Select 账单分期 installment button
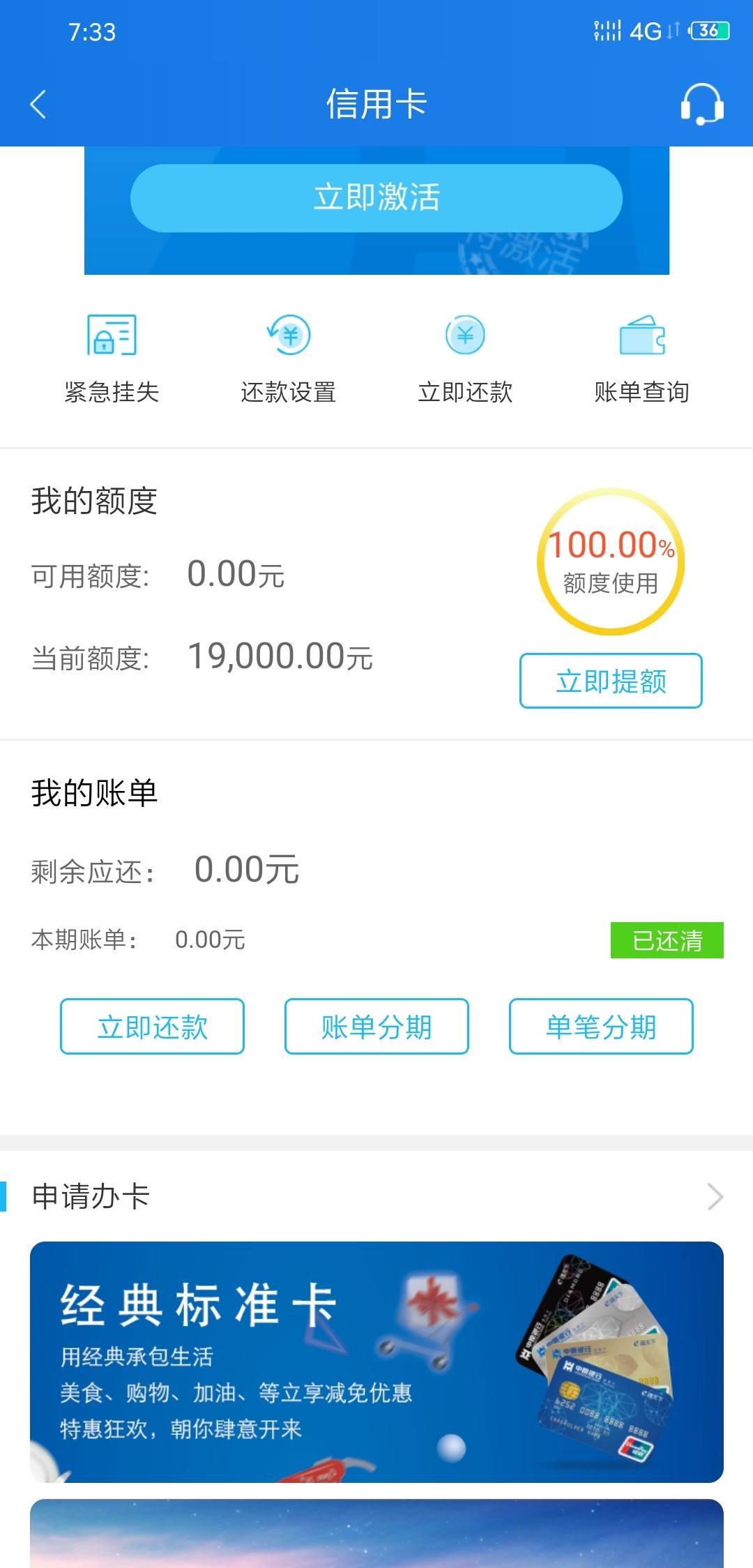This screenshot has width=753, height=1568. click(x=376, y=1026)
